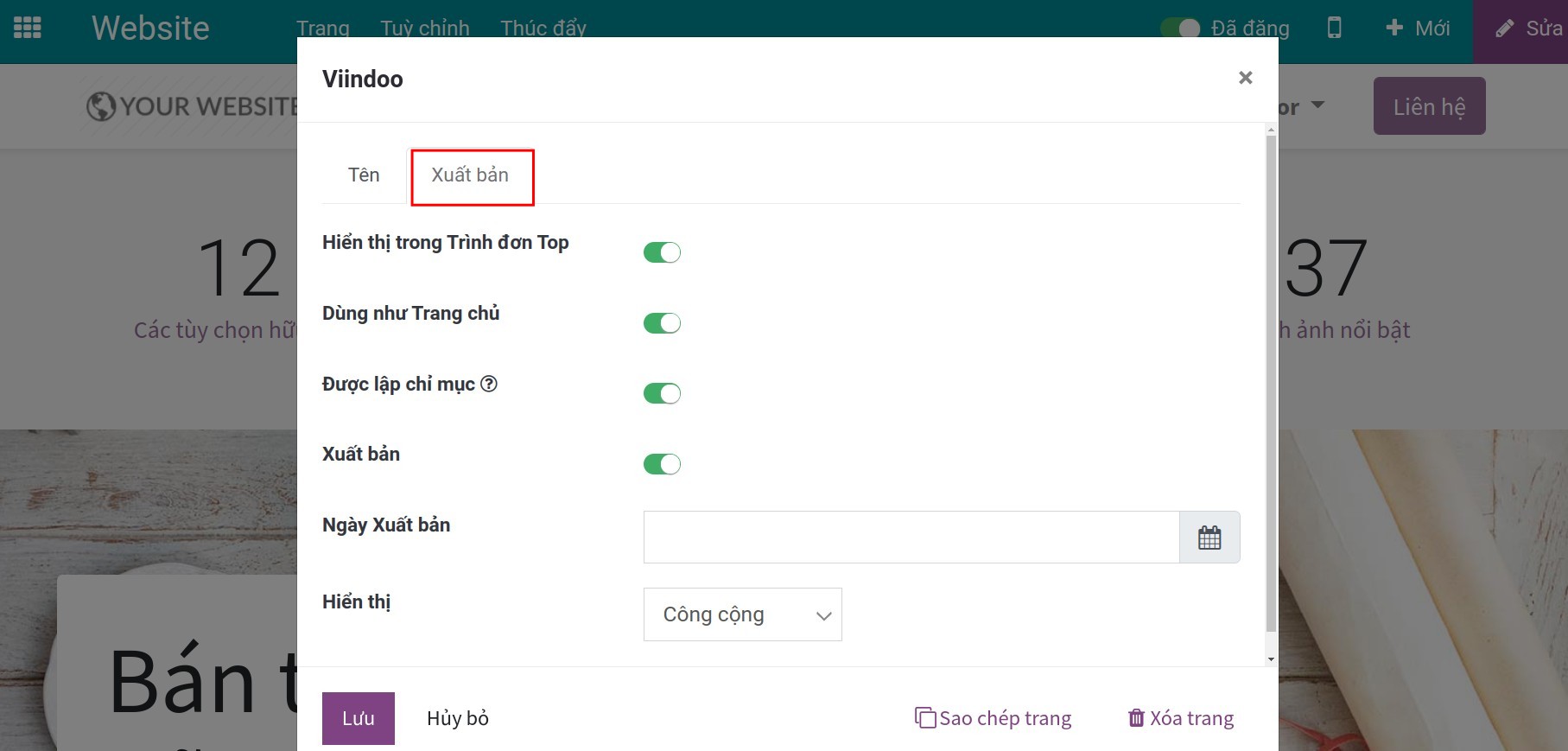Close the Viindoo dialog with X
Viewport: 1568px width, 751px height.
click(x=1245, y=78)
